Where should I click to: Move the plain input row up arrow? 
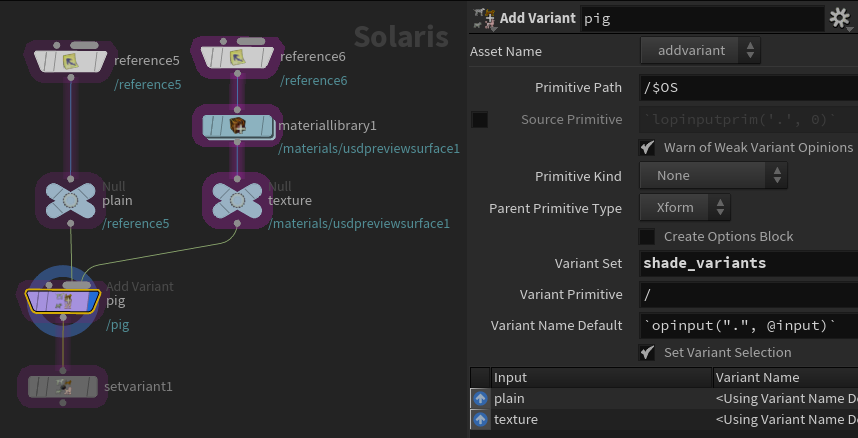coord(480,399)
